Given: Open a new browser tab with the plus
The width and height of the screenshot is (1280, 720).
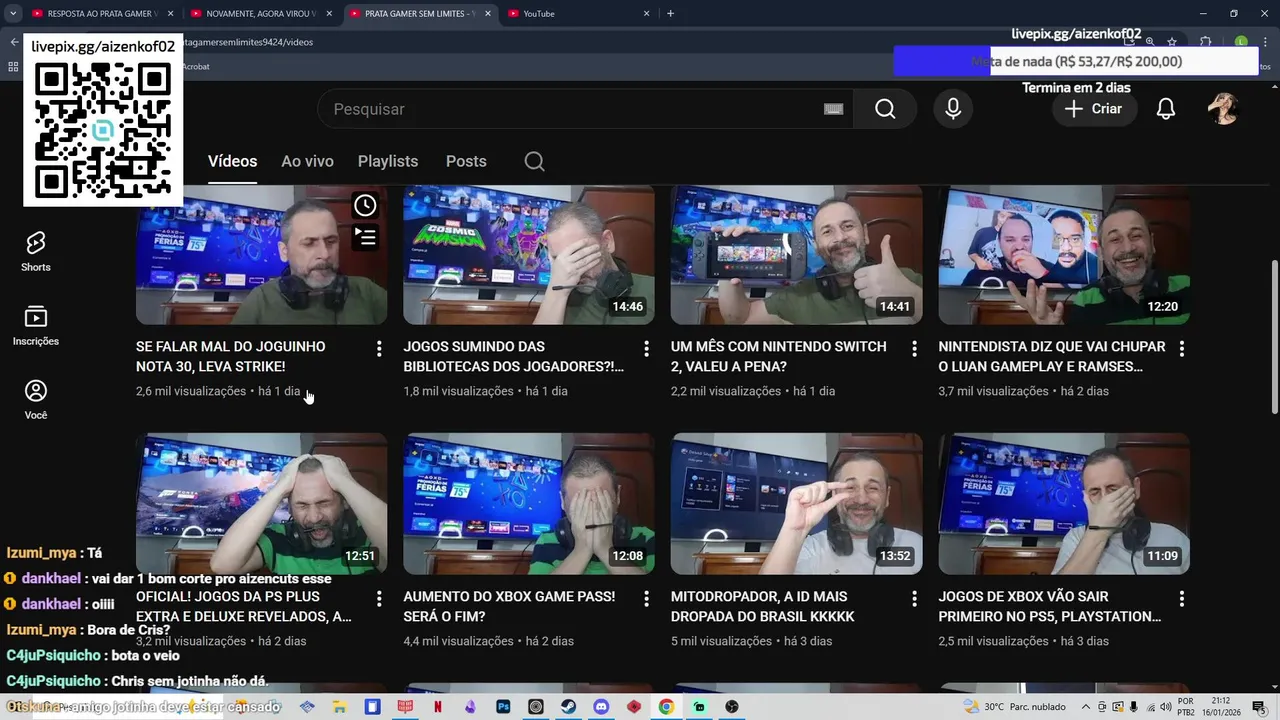Looking at the screenshot, I should [x=670, y=13].
